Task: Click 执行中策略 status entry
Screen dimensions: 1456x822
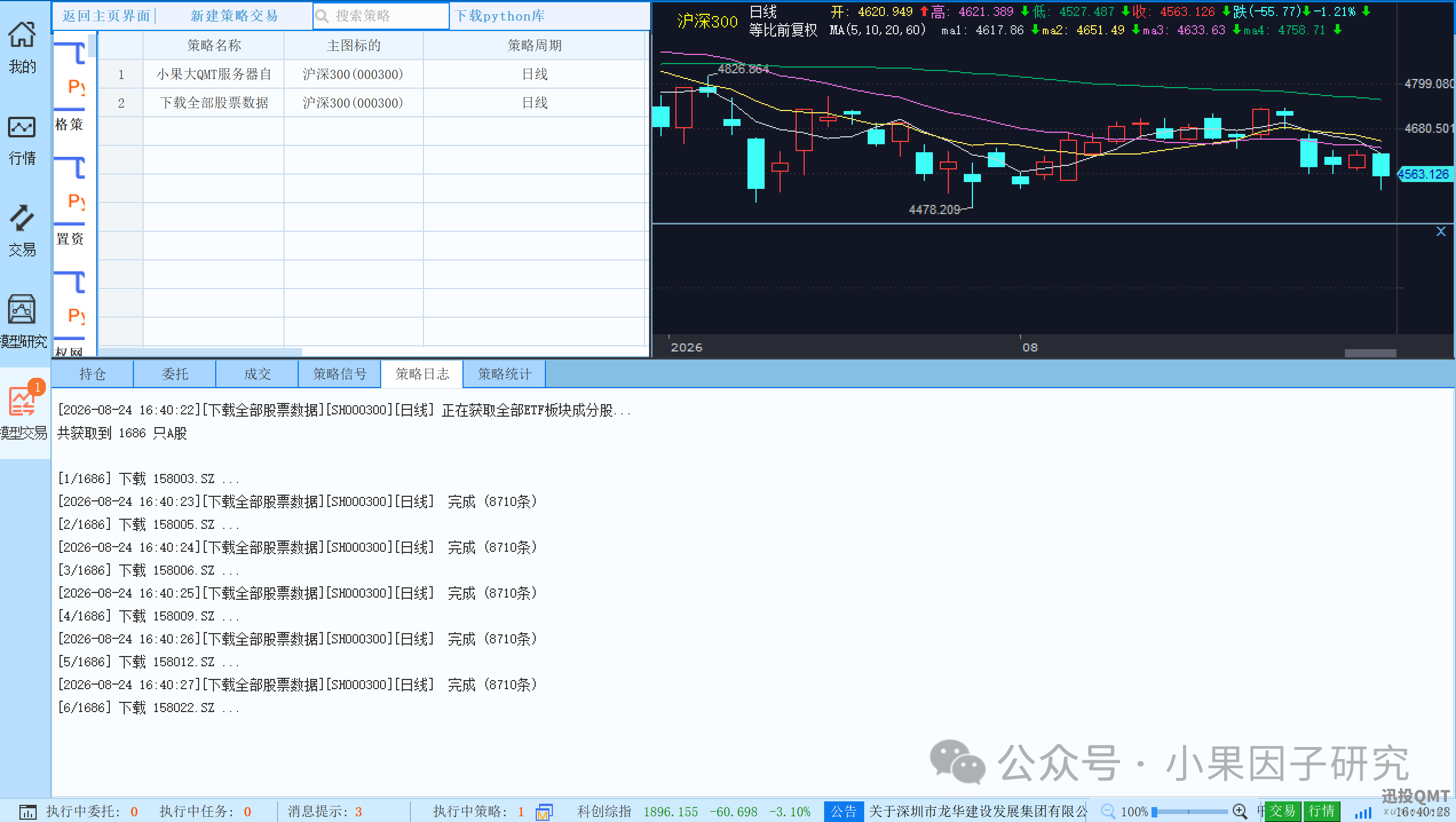Action: tap(478, 812)
